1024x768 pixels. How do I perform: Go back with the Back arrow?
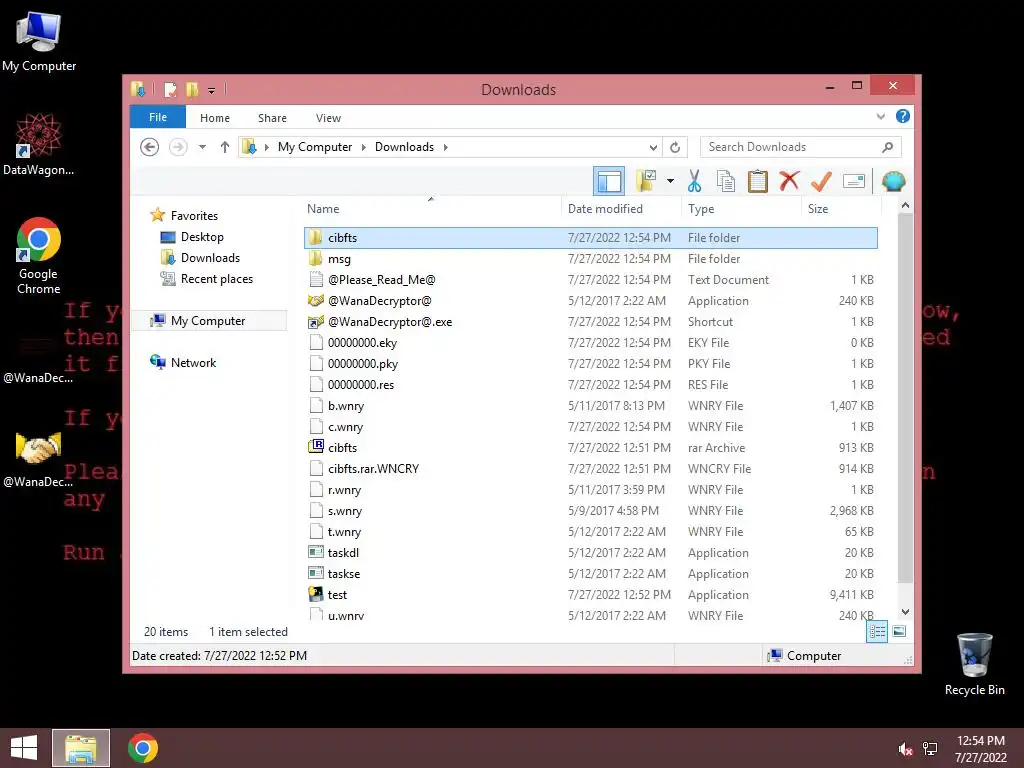coord(150,147)
